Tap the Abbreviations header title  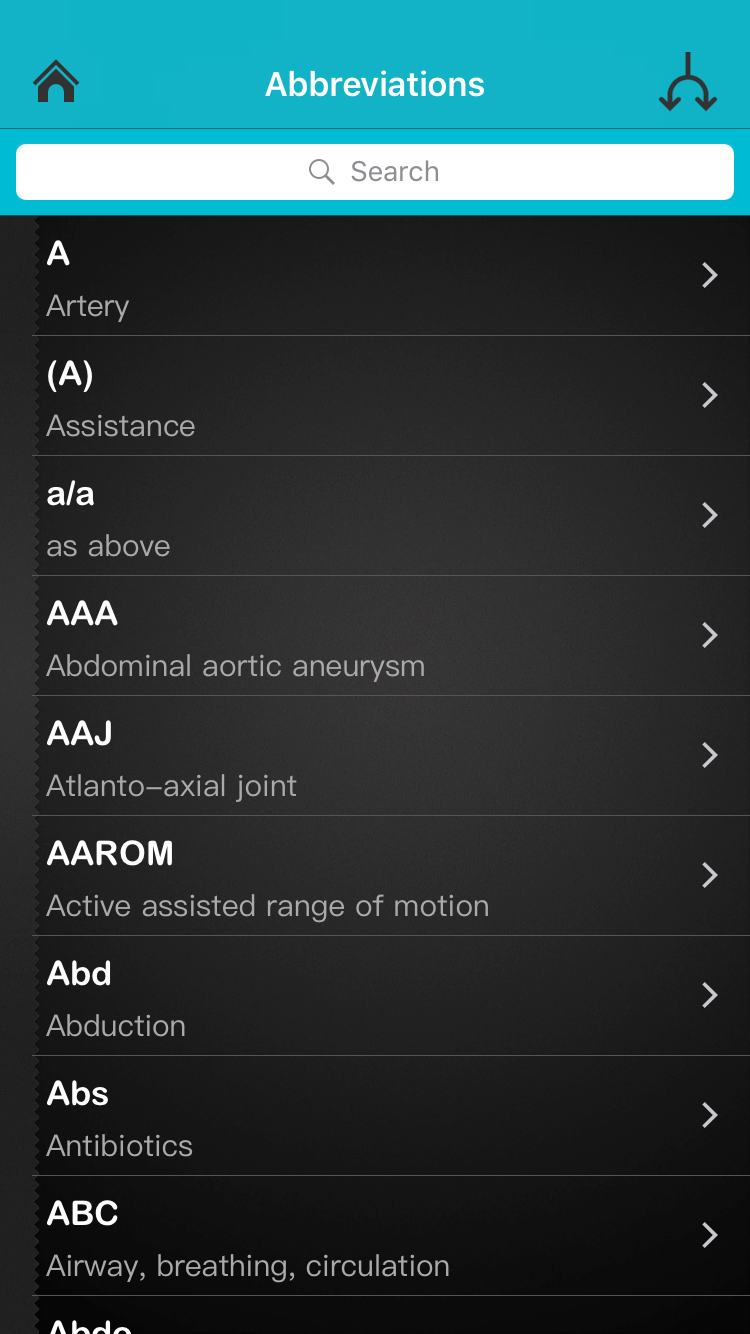click(375, 85)
